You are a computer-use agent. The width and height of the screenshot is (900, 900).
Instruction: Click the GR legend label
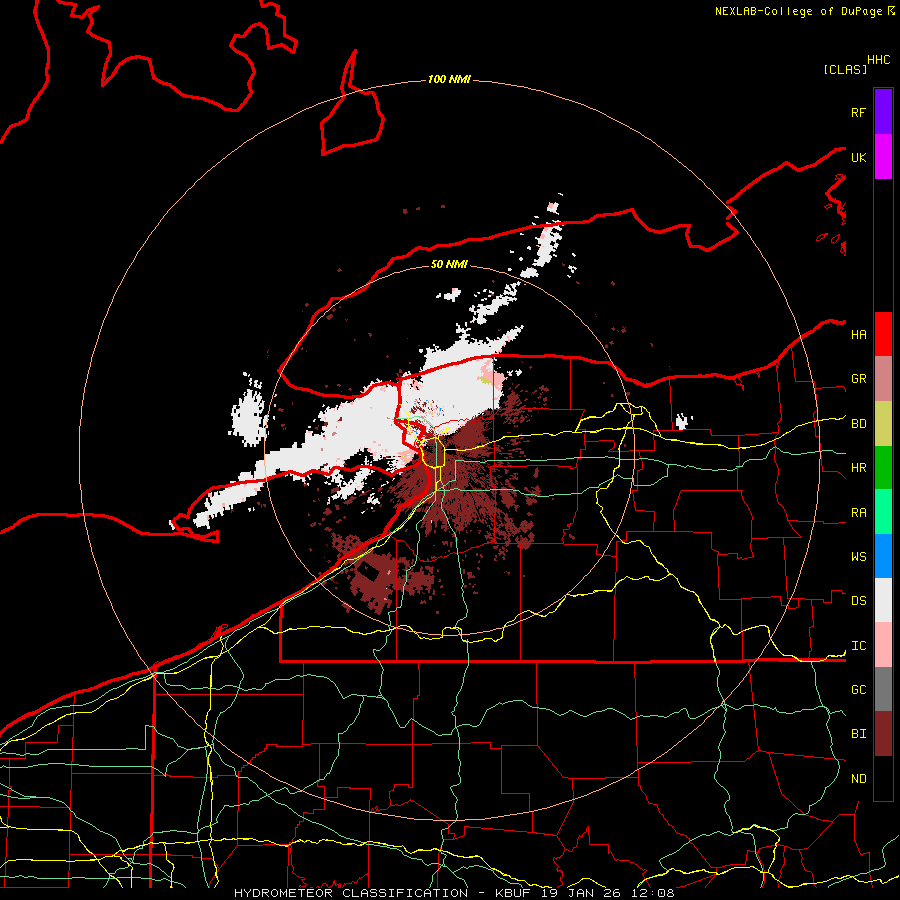(858, 379)
